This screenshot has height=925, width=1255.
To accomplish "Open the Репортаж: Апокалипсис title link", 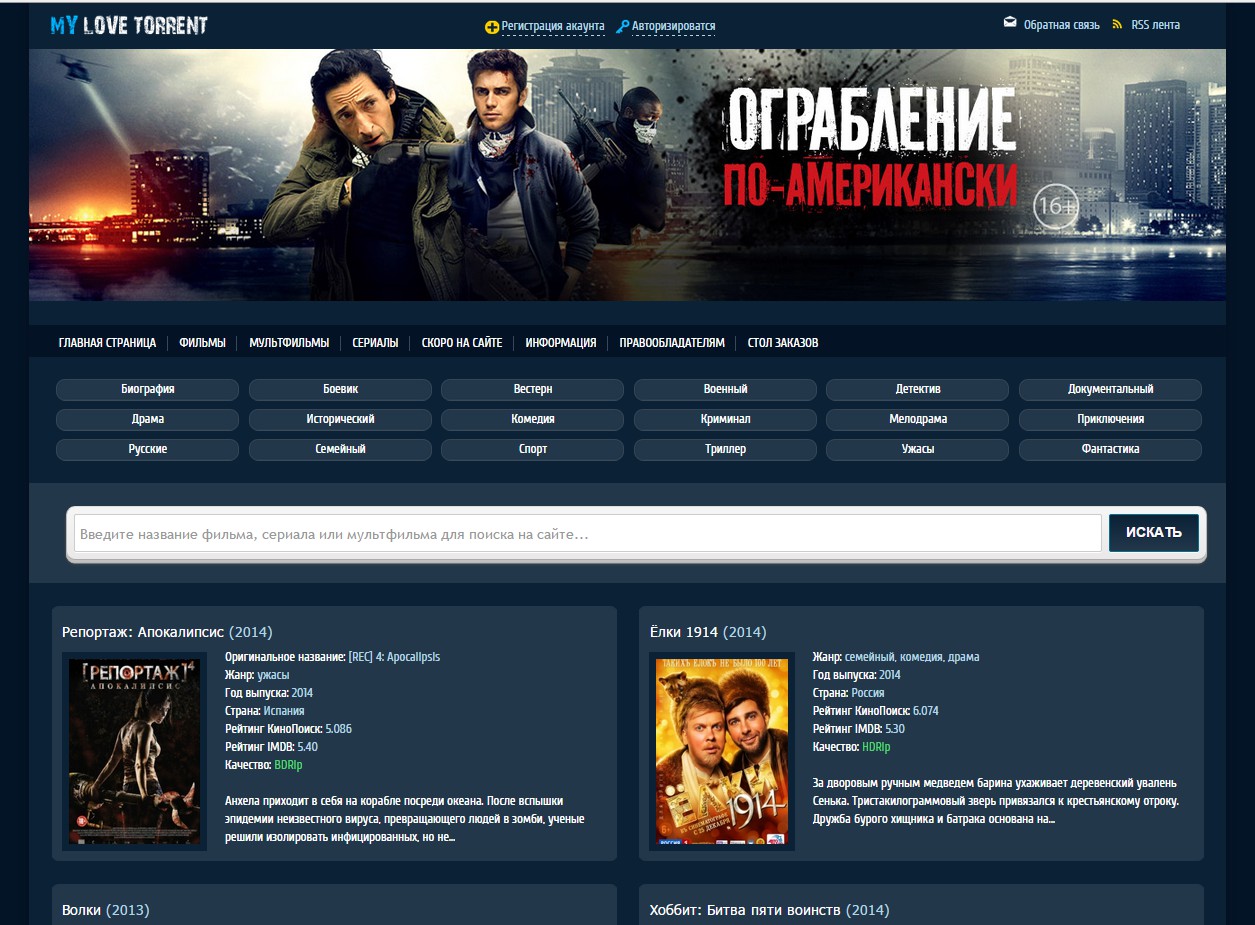I will tap(167, 632).
